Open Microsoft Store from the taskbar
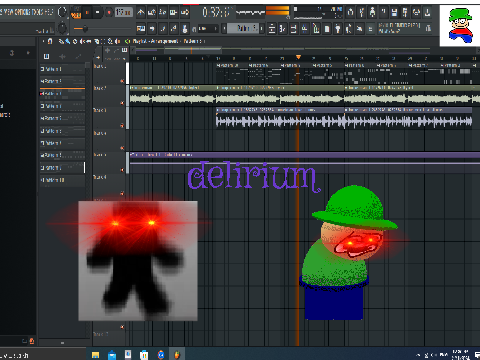This screenshot has height=360, width=480. (144, 355)
